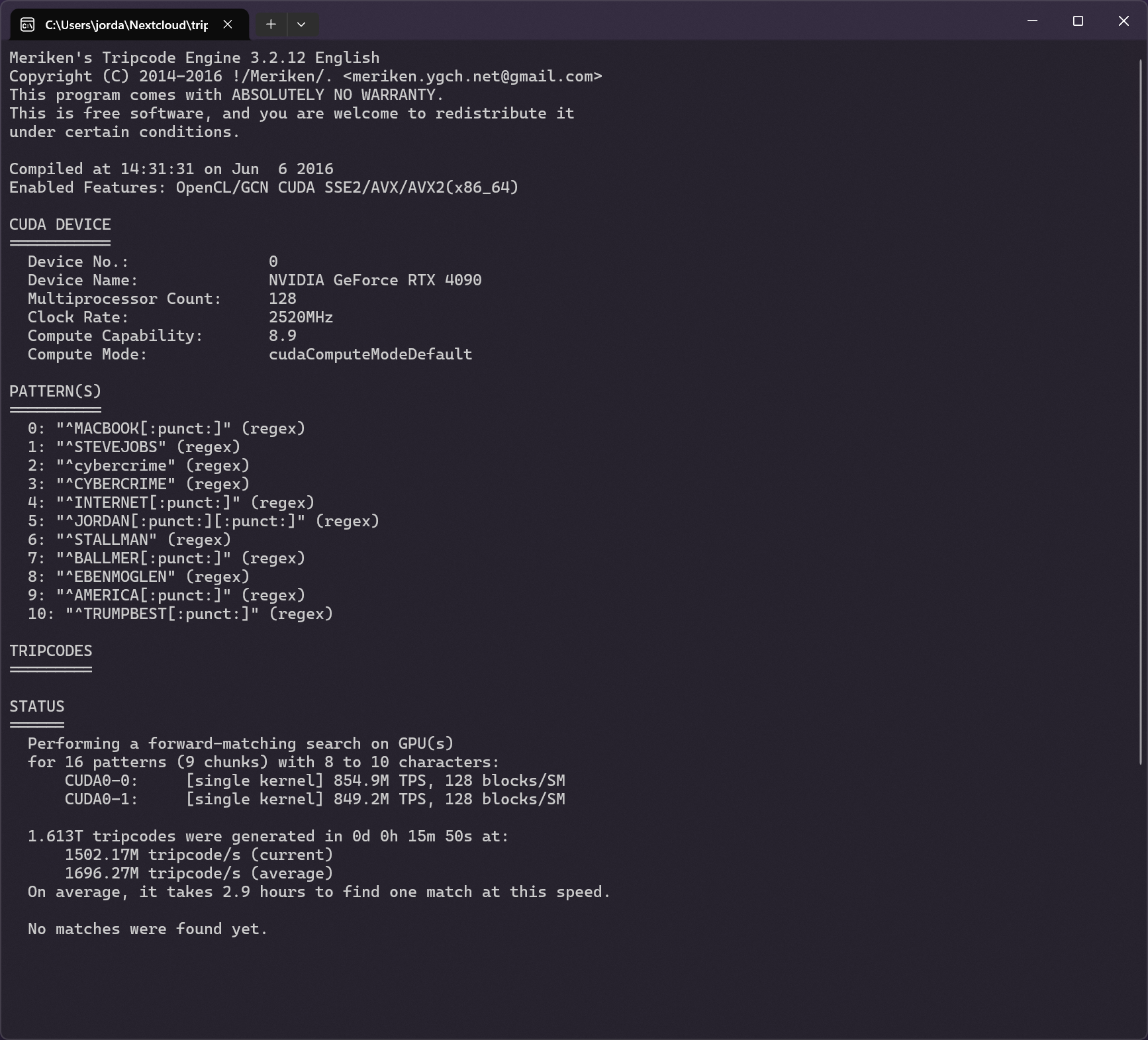The height and width of the screenshot is (1040, 1148).
Task: Click the 'under certain conditions.' line
Action: [125, 132]
